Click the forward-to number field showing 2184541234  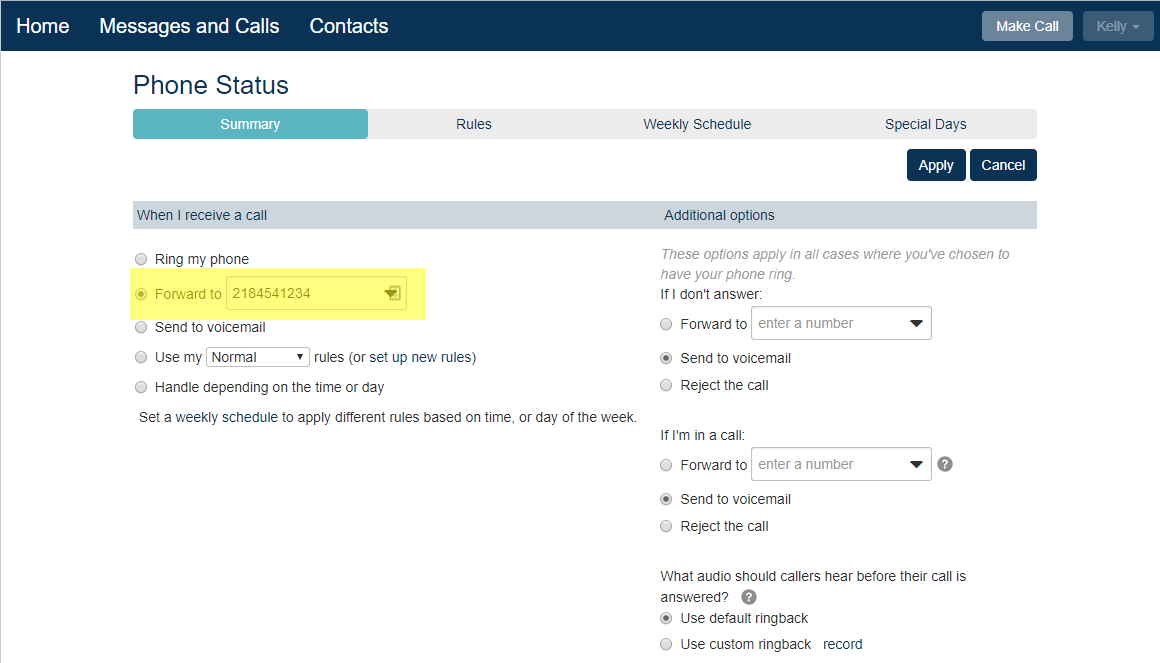tap(303, 294)
